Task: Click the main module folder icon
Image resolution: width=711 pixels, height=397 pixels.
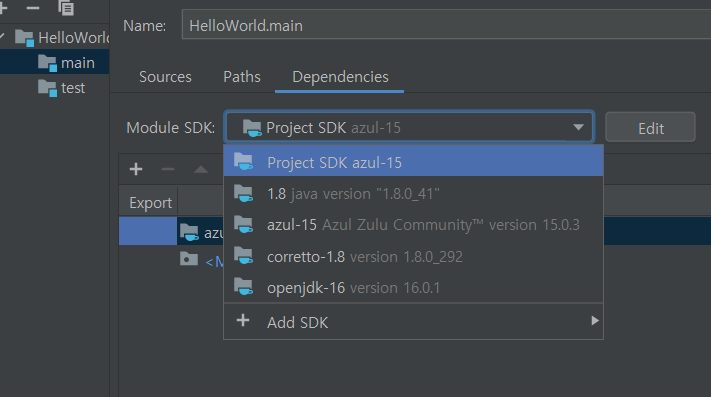Action: tap(48, 63)
